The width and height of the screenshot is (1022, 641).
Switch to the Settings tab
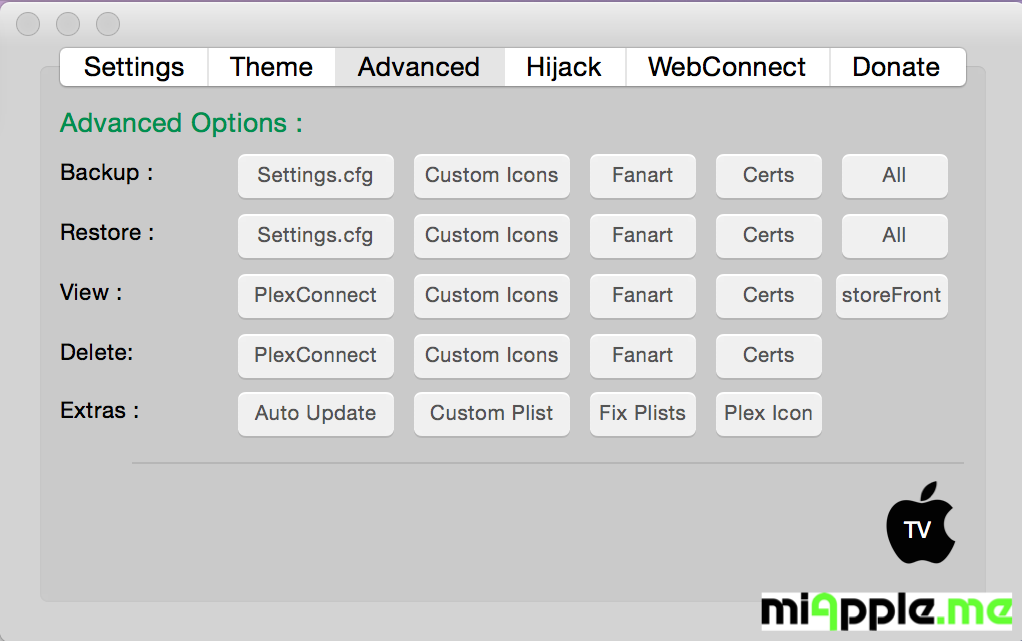point(134,67)
